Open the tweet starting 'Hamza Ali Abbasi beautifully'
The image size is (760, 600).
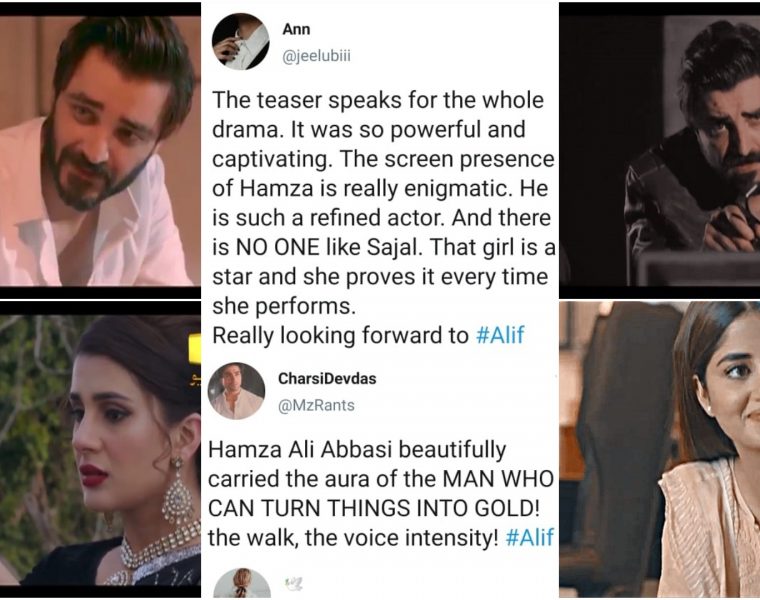[x=381, y=494]
